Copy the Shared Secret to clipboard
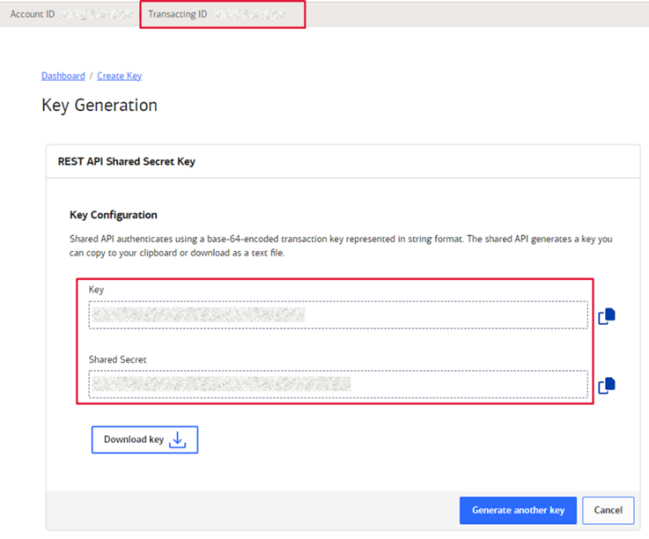Image resolution: width=649 pixels, height=539 pixels. pyautogui.click(x=606, y=385)
